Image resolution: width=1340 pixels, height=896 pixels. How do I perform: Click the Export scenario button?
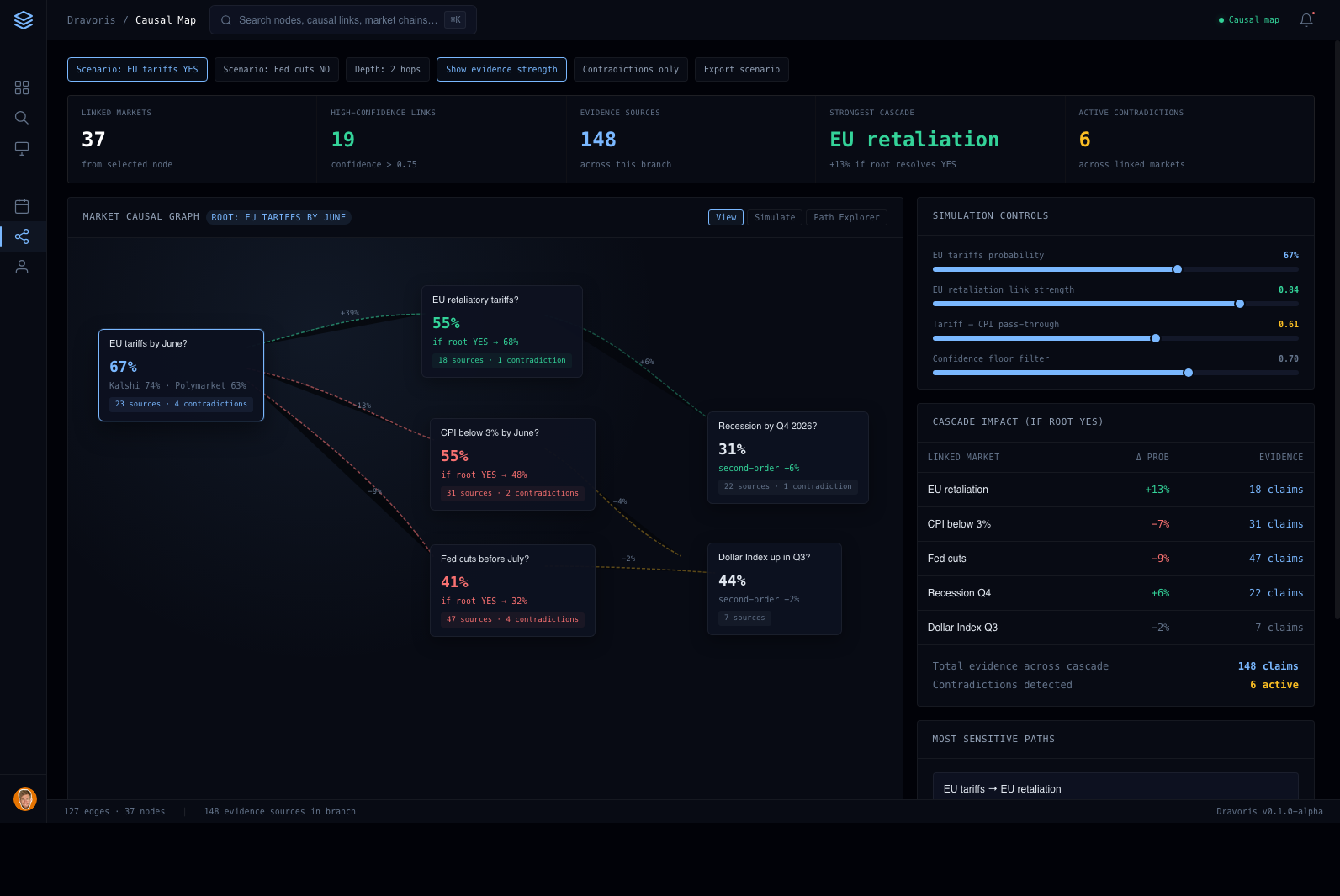[x=741, y=70]
